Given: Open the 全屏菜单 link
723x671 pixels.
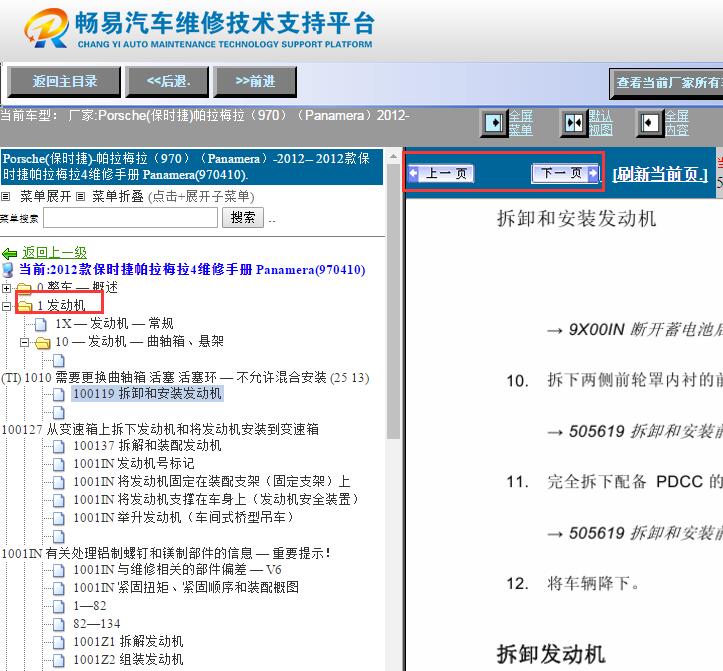Looking at the screenshot, I should [x=521, y=123].
